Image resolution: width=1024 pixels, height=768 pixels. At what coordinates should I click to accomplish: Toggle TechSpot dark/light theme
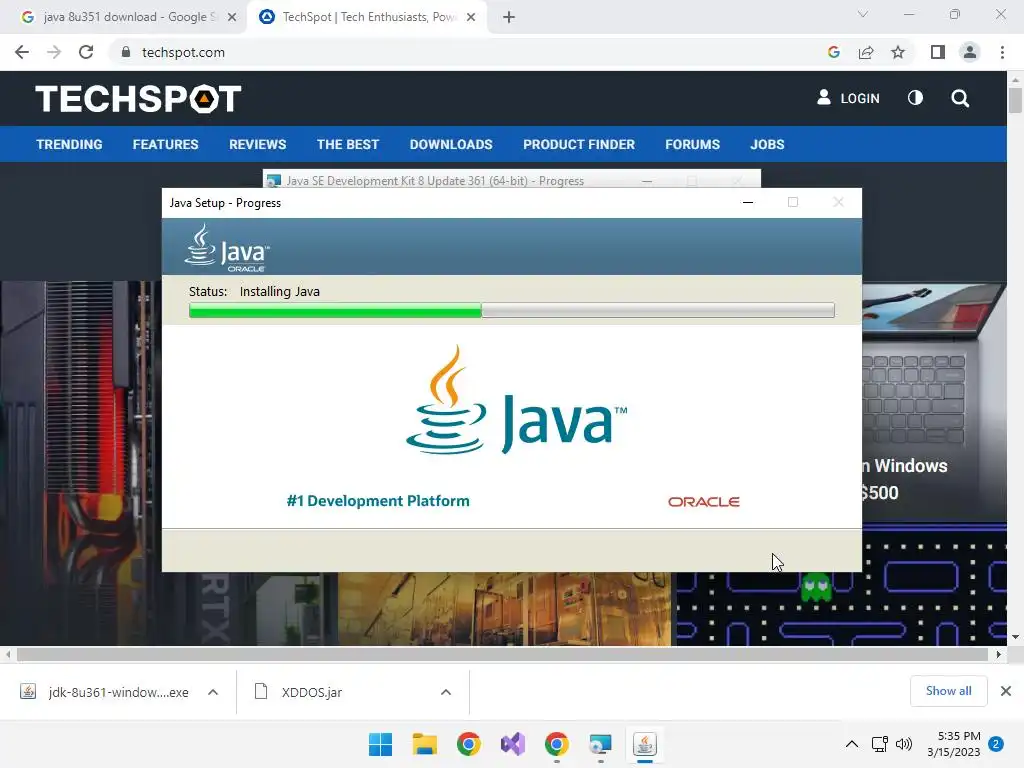coord(916,98)
